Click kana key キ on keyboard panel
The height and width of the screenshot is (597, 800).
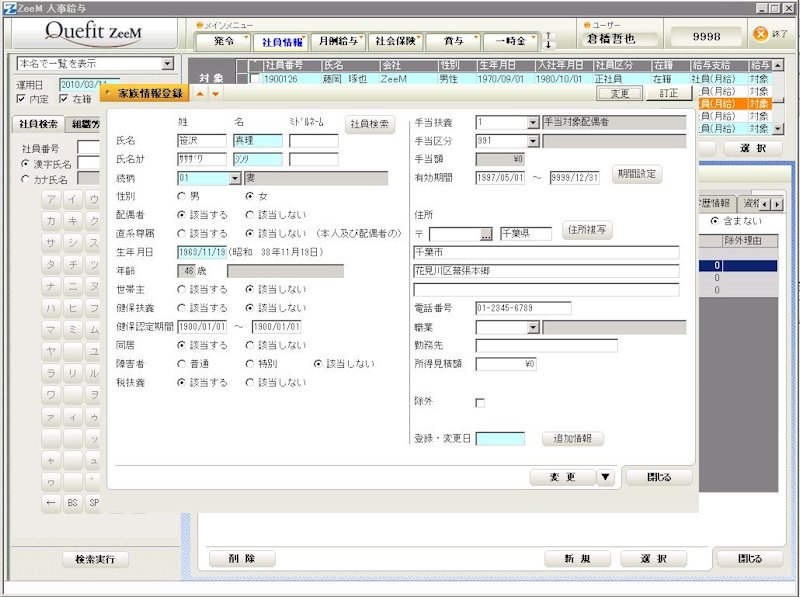click(x=72, y=221)
